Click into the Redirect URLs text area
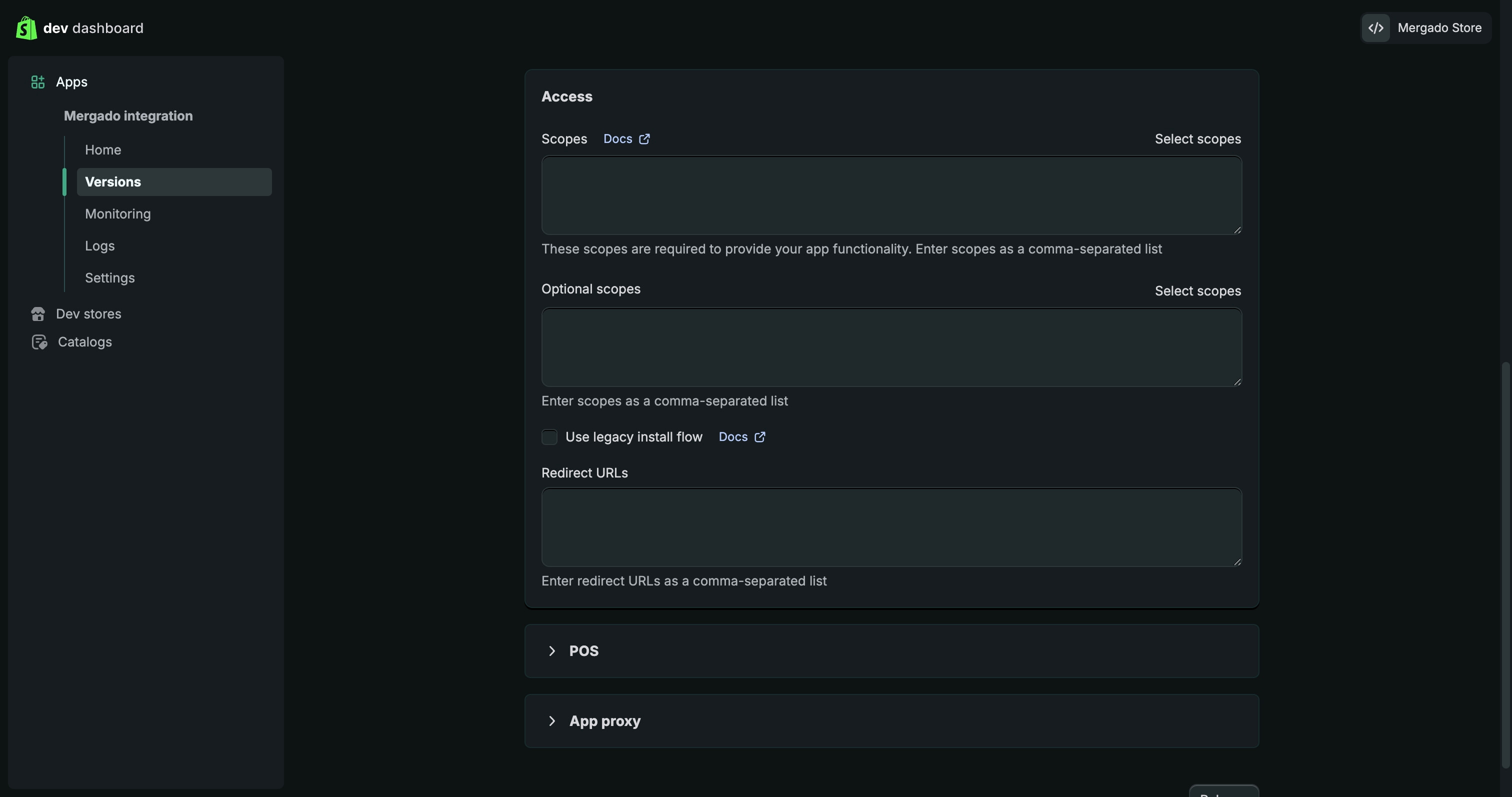 [891, 527]
